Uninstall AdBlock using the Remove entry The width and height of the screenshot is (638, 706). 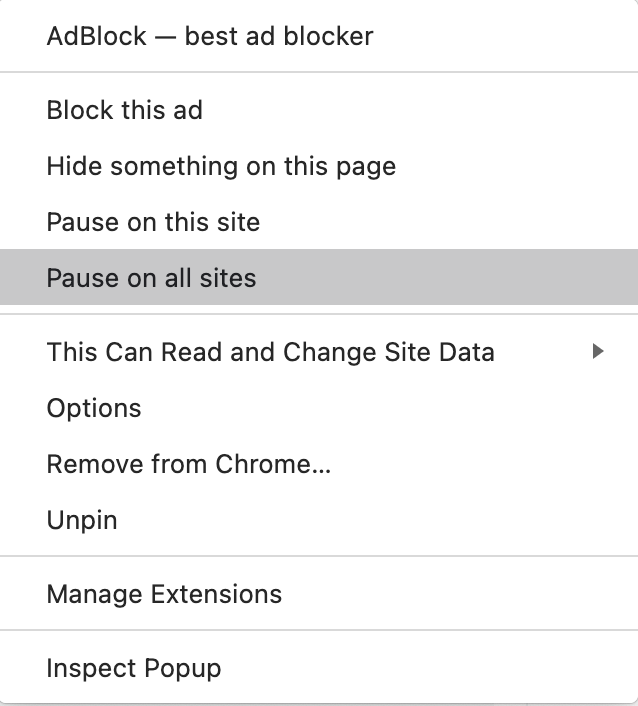pos(189,464)
